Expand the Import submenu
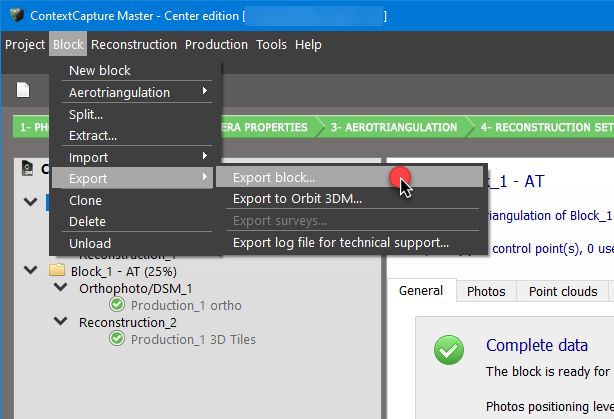614x419 pixels. pos(137,157)
